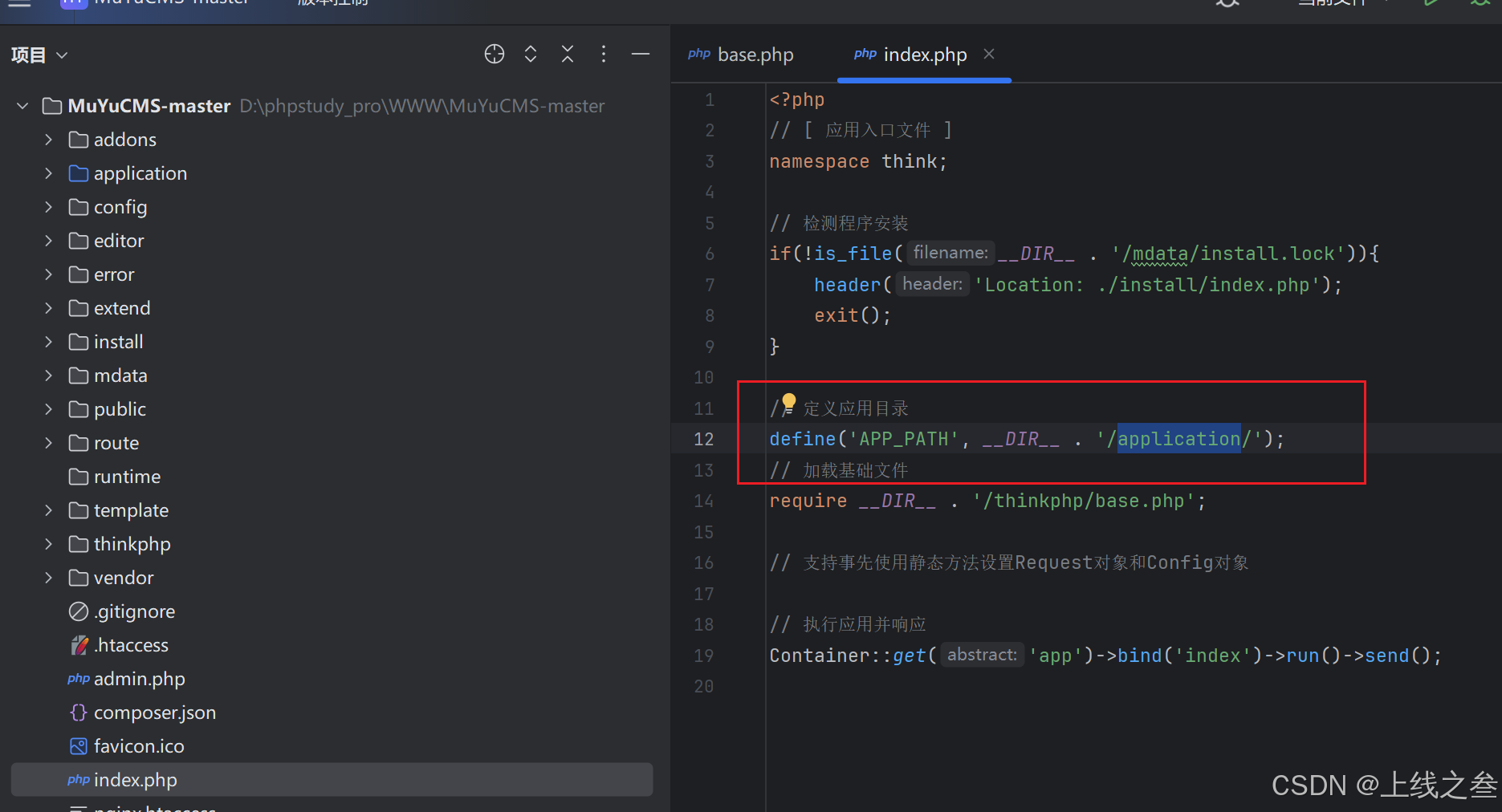Click the composer.json braces icon

click(x=79, y=713)
